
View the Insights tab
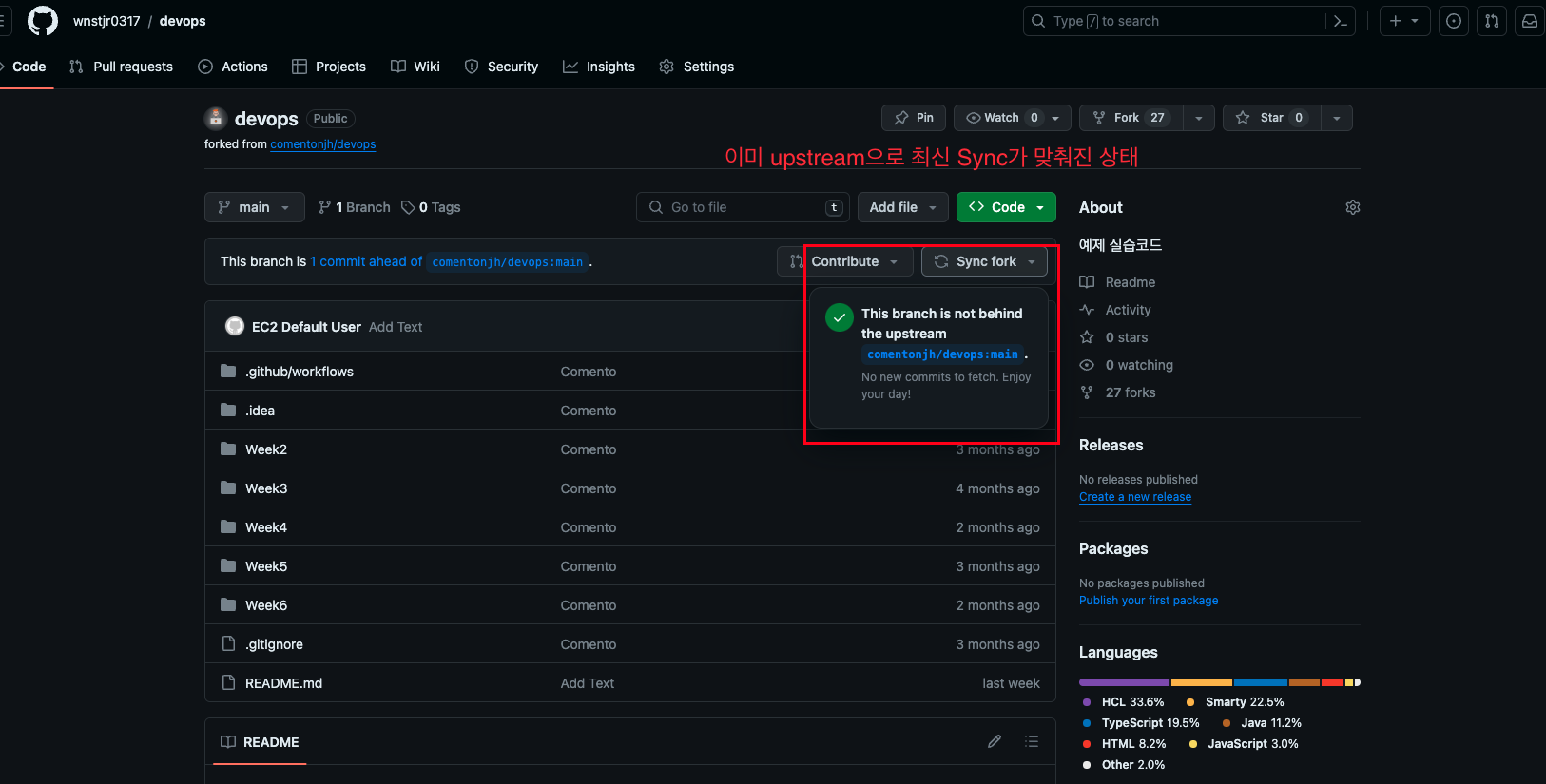599,67
